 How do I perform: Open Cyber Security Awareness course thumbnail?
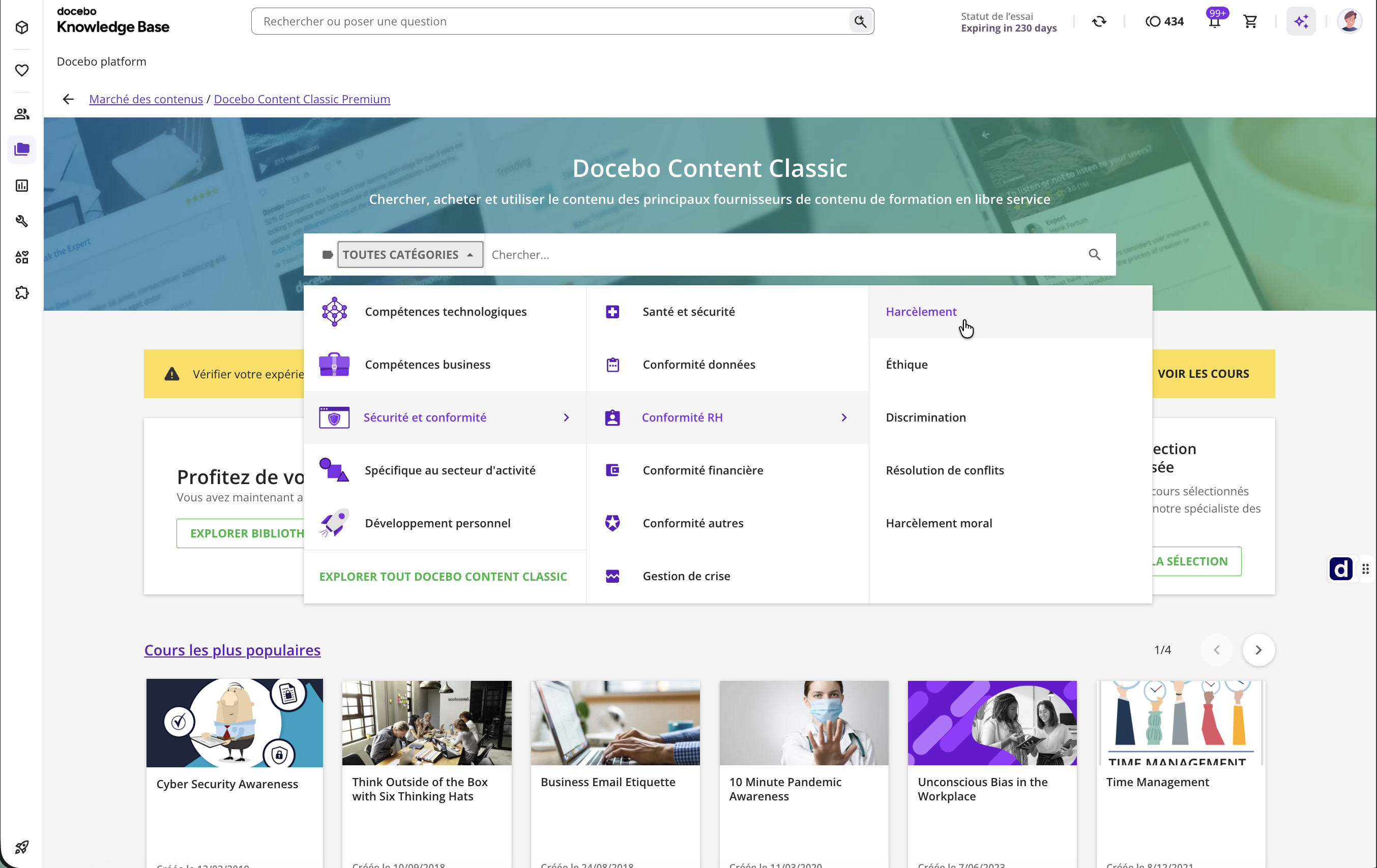pos(235,723)
